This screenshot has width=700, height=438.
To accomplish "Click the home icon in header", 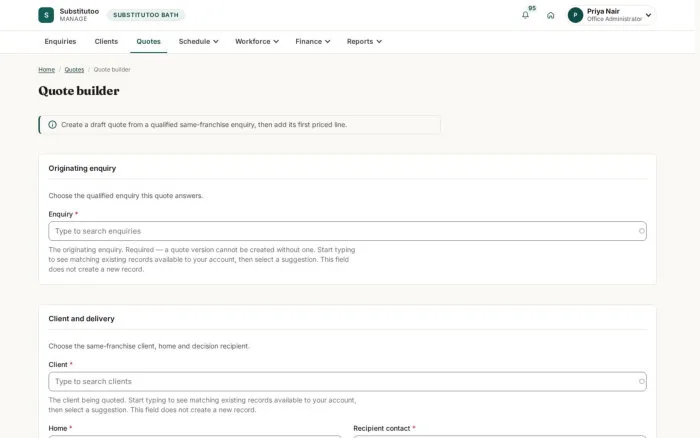I will tap(550, 15).
